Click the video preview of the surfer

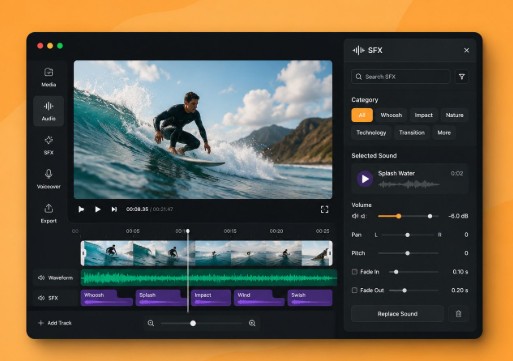(203, 130)
